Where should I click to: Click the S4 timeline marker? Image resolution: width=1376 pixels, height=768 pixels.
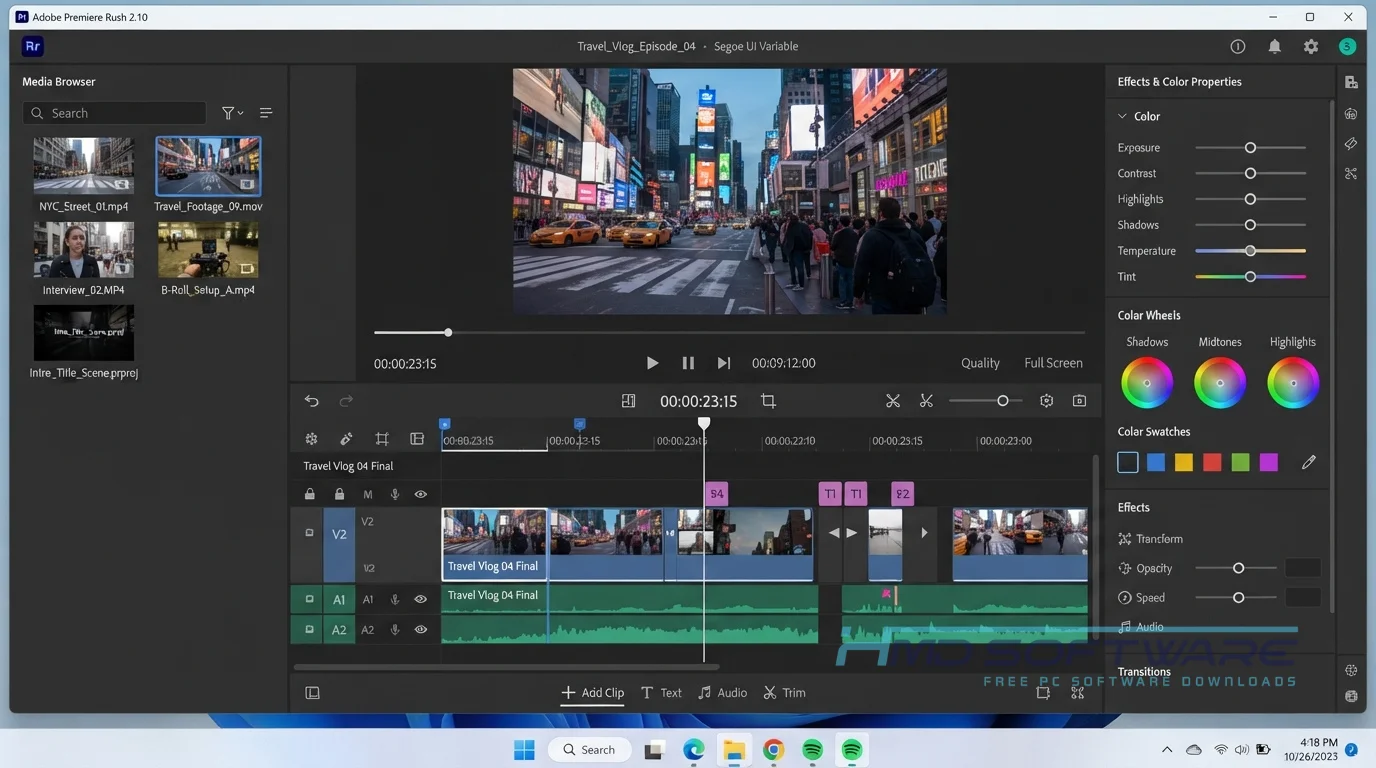coord(716,494)
